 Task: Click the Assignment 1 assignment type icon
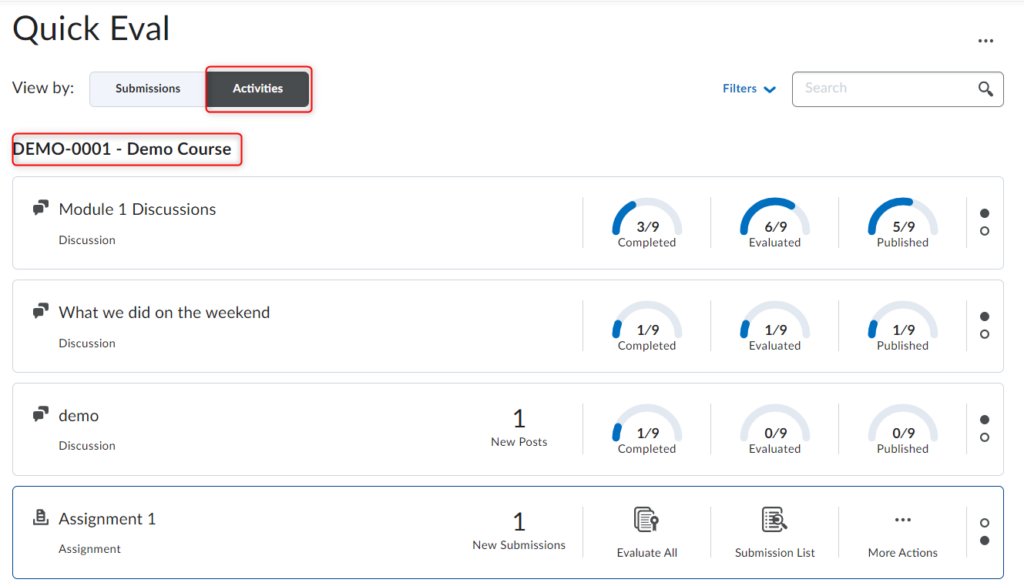(41, 518)
